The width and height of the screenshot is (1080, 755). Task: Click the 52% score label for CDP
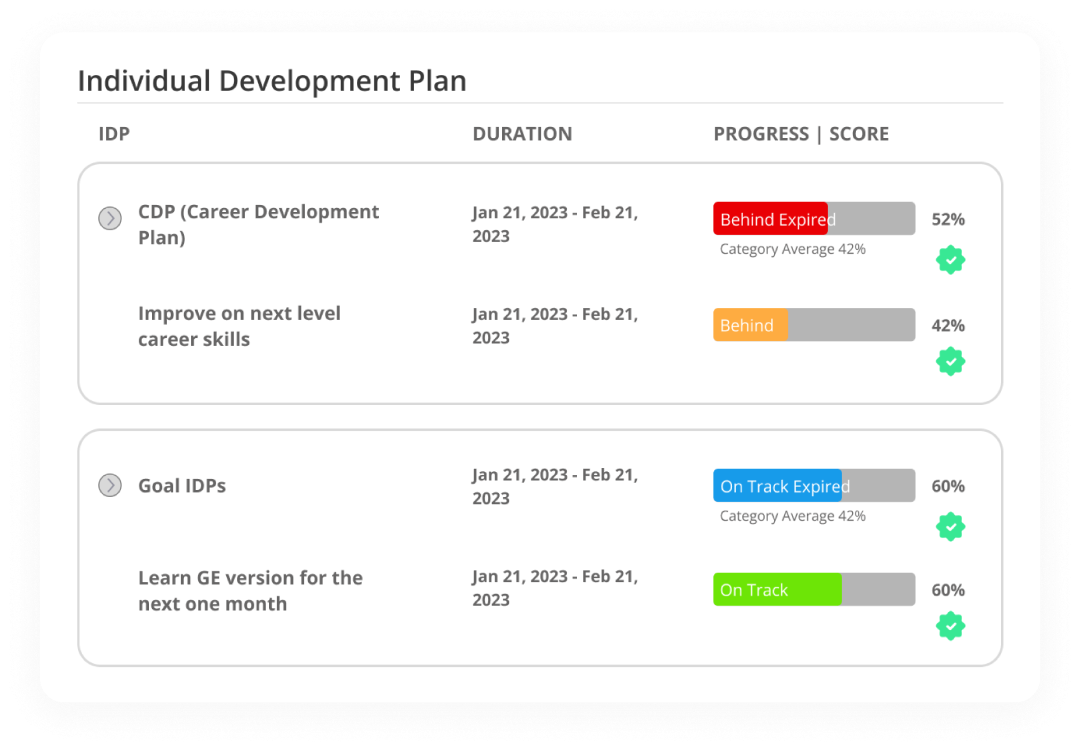[x=948, y=218]
